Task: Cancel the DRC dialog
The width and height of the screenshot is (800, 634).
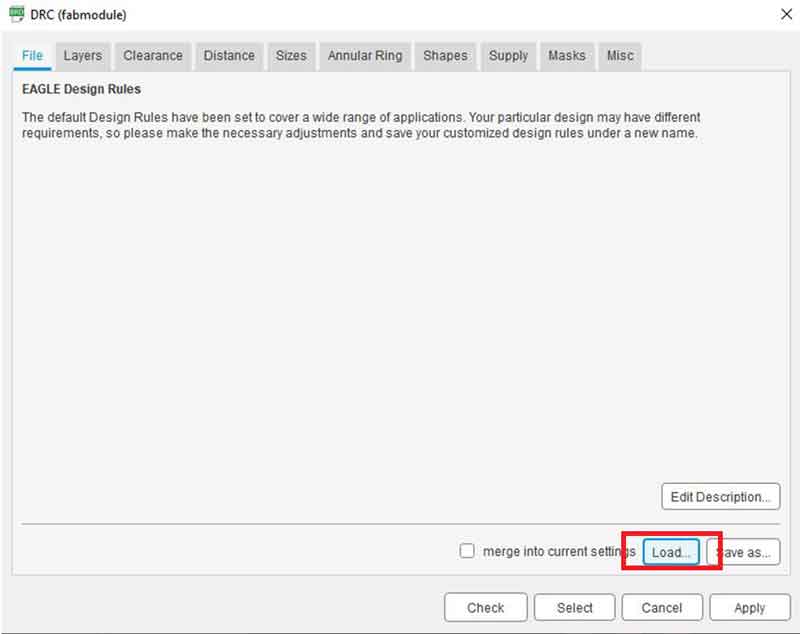Action: point(662,607)
